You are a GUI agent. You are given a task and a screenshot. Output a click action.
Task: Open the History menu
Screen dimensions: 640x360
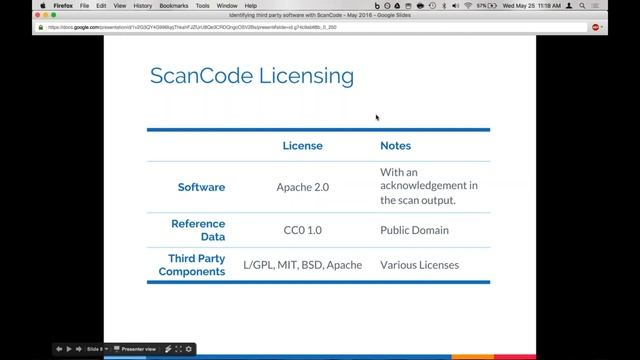pyautogui.click(x=142, y=6)
